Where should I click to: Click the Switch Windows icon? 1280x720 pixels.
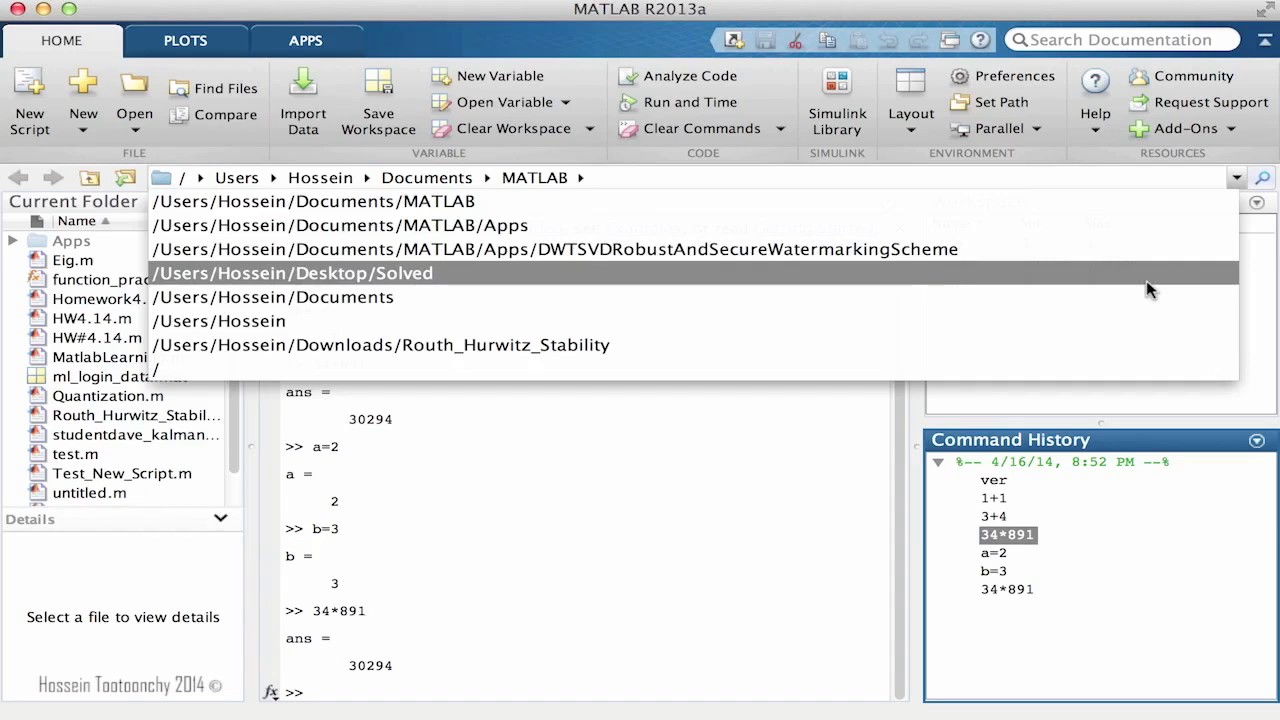(x=949, y=40)
